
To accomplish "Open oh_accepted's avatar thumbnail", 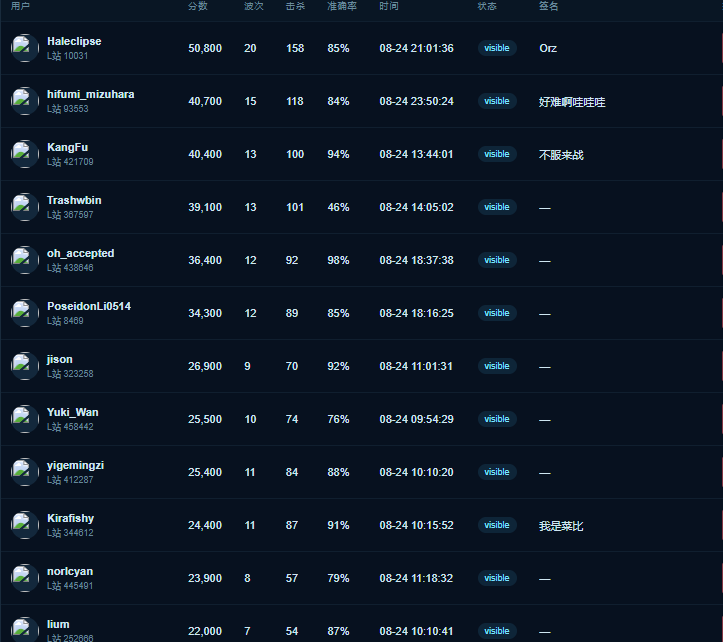I will point(25,260).
